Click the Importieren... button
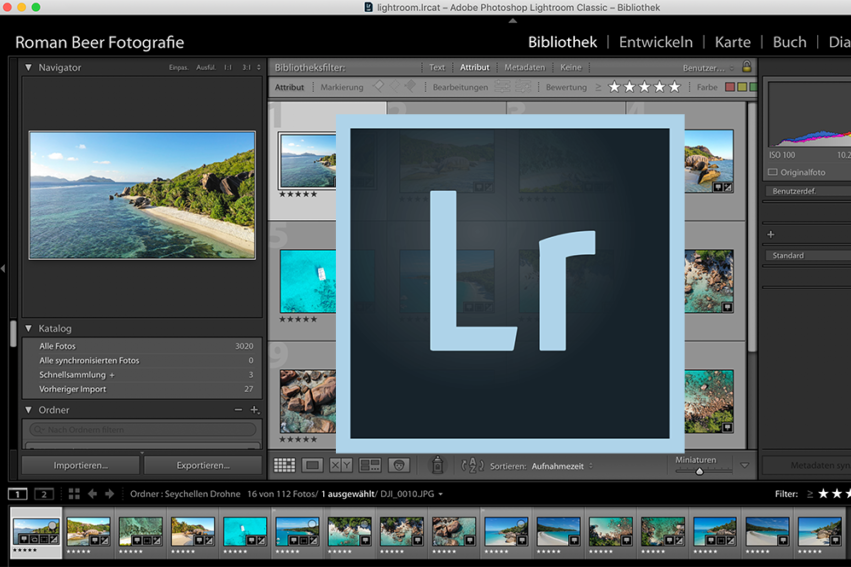Viewport: 851px width, 567px height. pos(80,465)
